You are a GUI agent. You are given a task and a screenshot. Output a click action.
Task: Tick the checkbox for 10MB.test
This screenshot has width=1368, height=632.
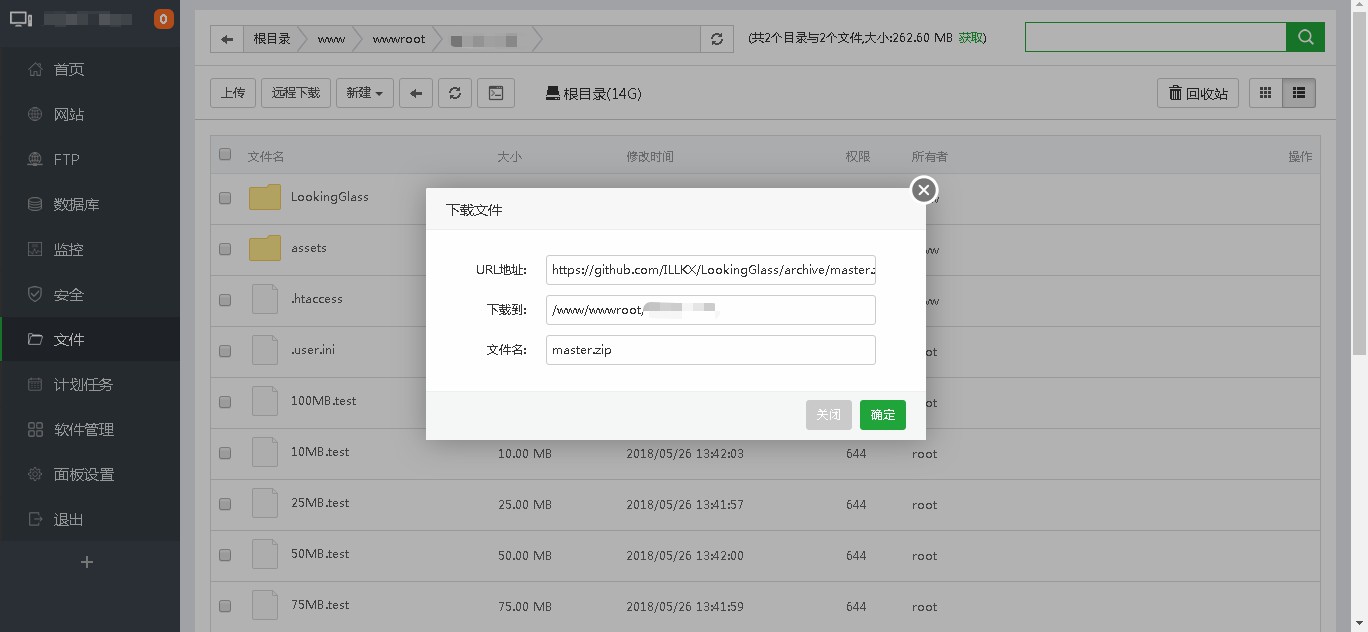point(225,453)
